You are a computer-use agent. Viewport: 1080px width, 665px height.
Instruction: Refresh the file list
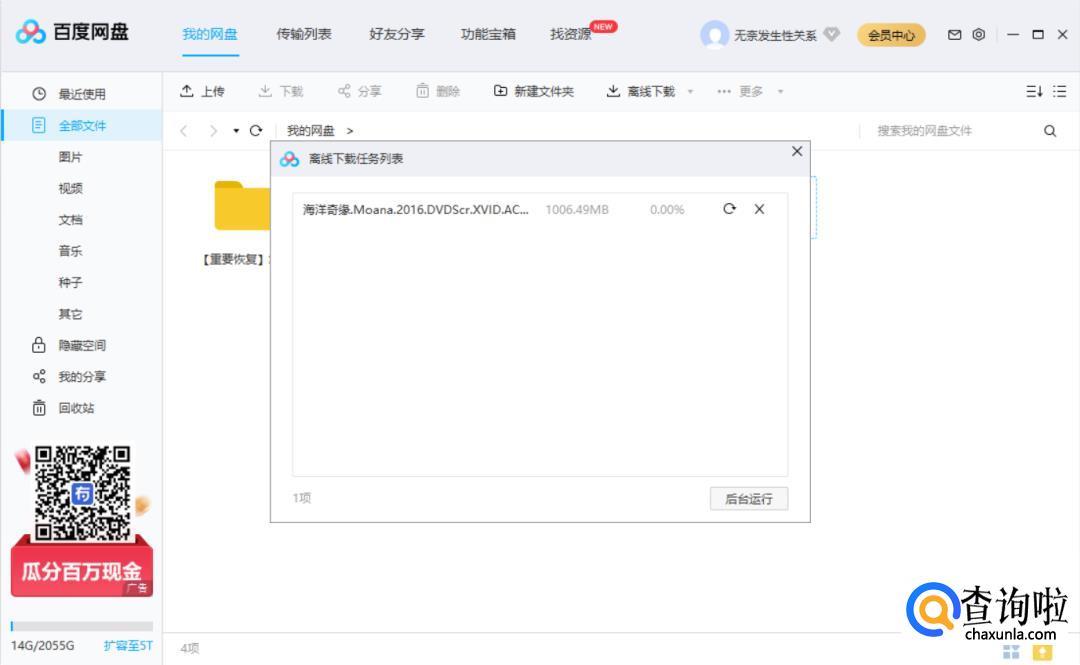[256, 130]
